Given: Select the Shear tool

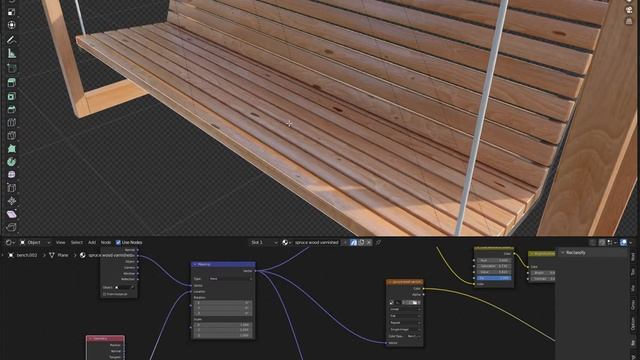Looking at the screenshot, I should 11,214.
